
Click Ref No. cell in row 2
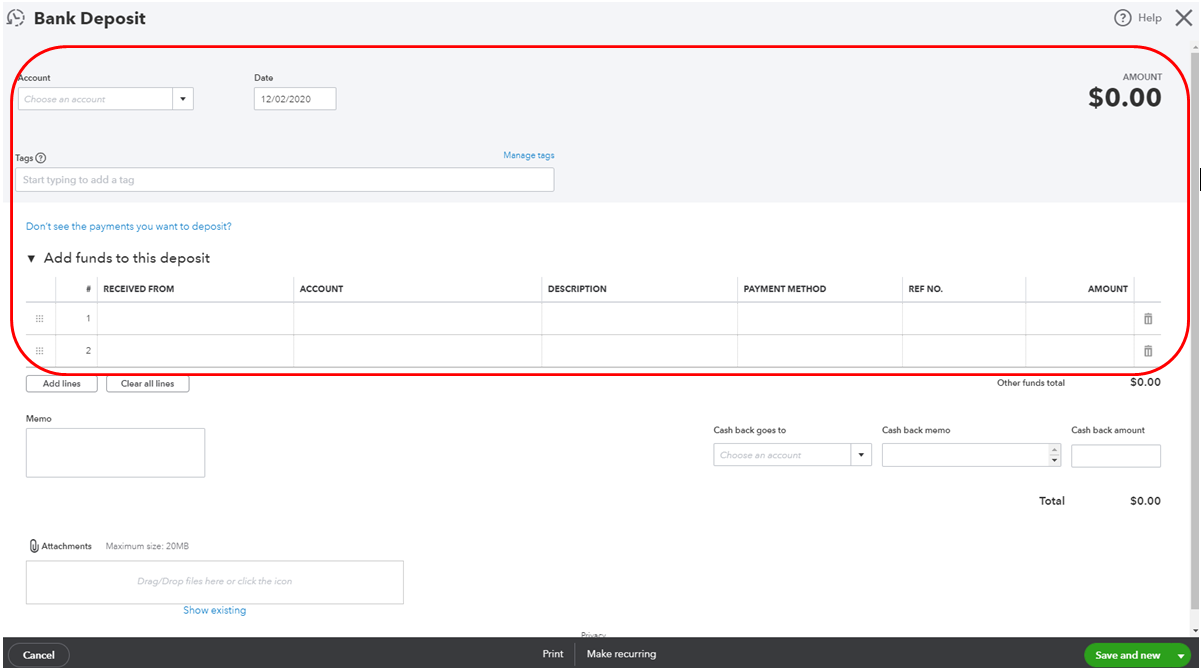[x=964, y=351]
